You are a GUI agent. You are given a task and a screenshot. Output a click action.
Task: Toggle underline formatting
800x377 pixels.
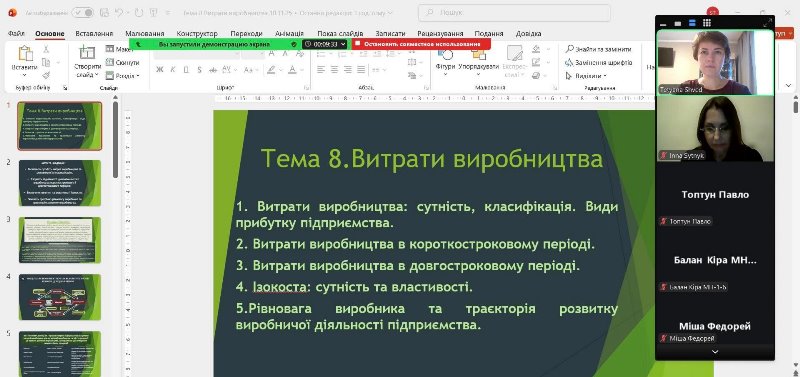pyautogui.click(x=186, y=69)
